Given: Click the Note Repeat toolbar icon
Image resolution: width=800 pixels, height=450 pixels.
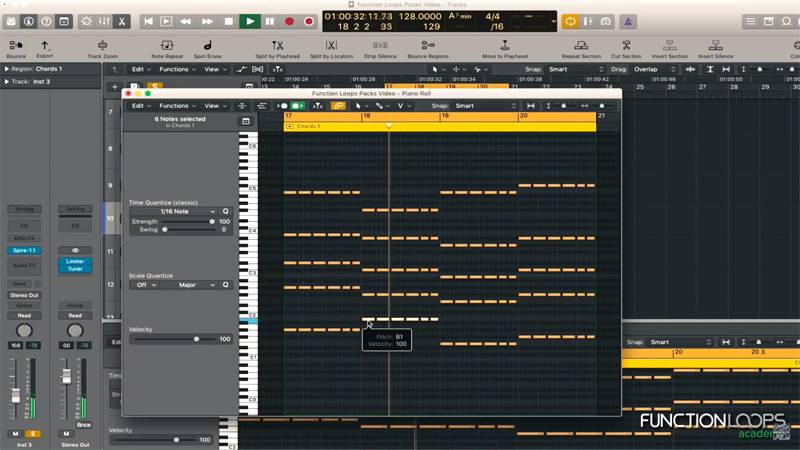Looking at the screenshot, I should [x=165, y=46].
